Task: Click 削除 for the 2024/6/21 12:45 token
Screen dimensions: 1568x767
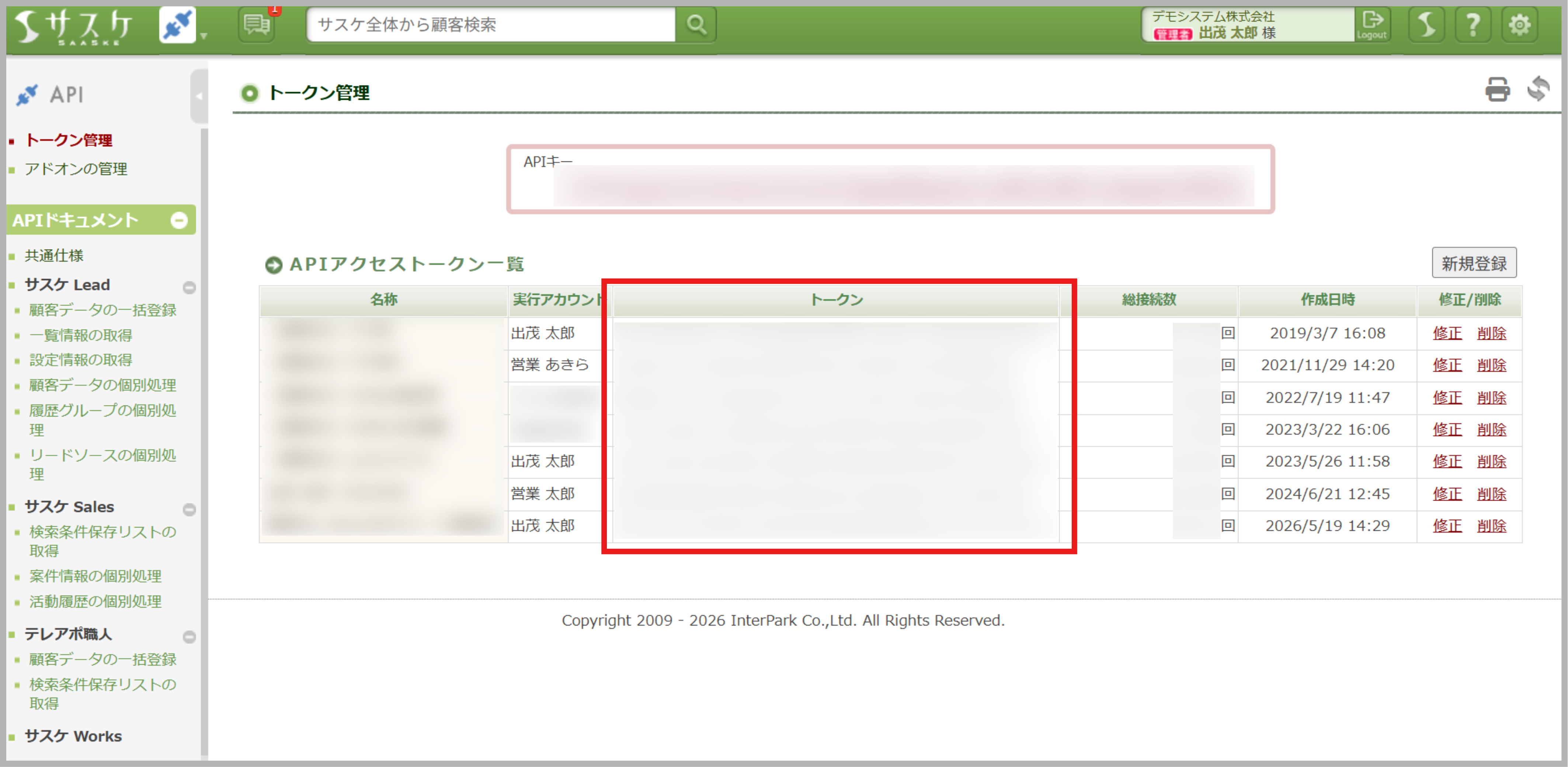Action: 1491,494
